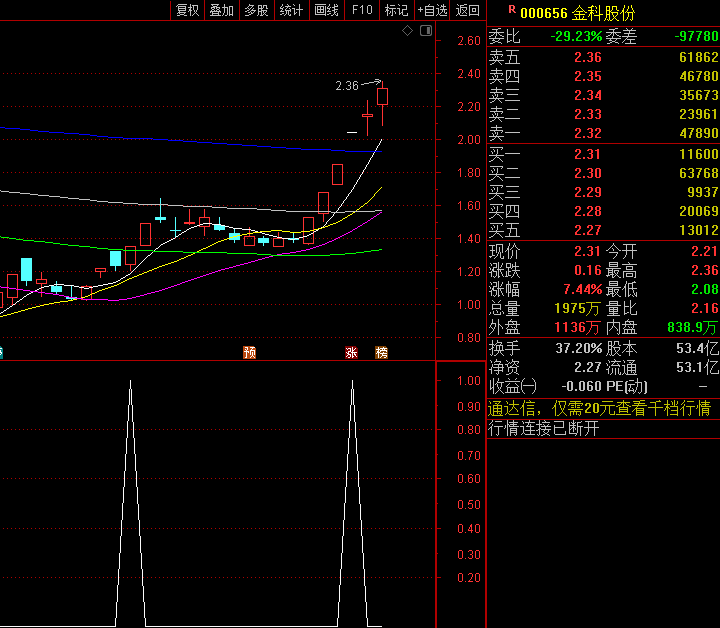720x628 pixels.
Task: Select 卖五 price 2.36 row
Action: point(603,57)
